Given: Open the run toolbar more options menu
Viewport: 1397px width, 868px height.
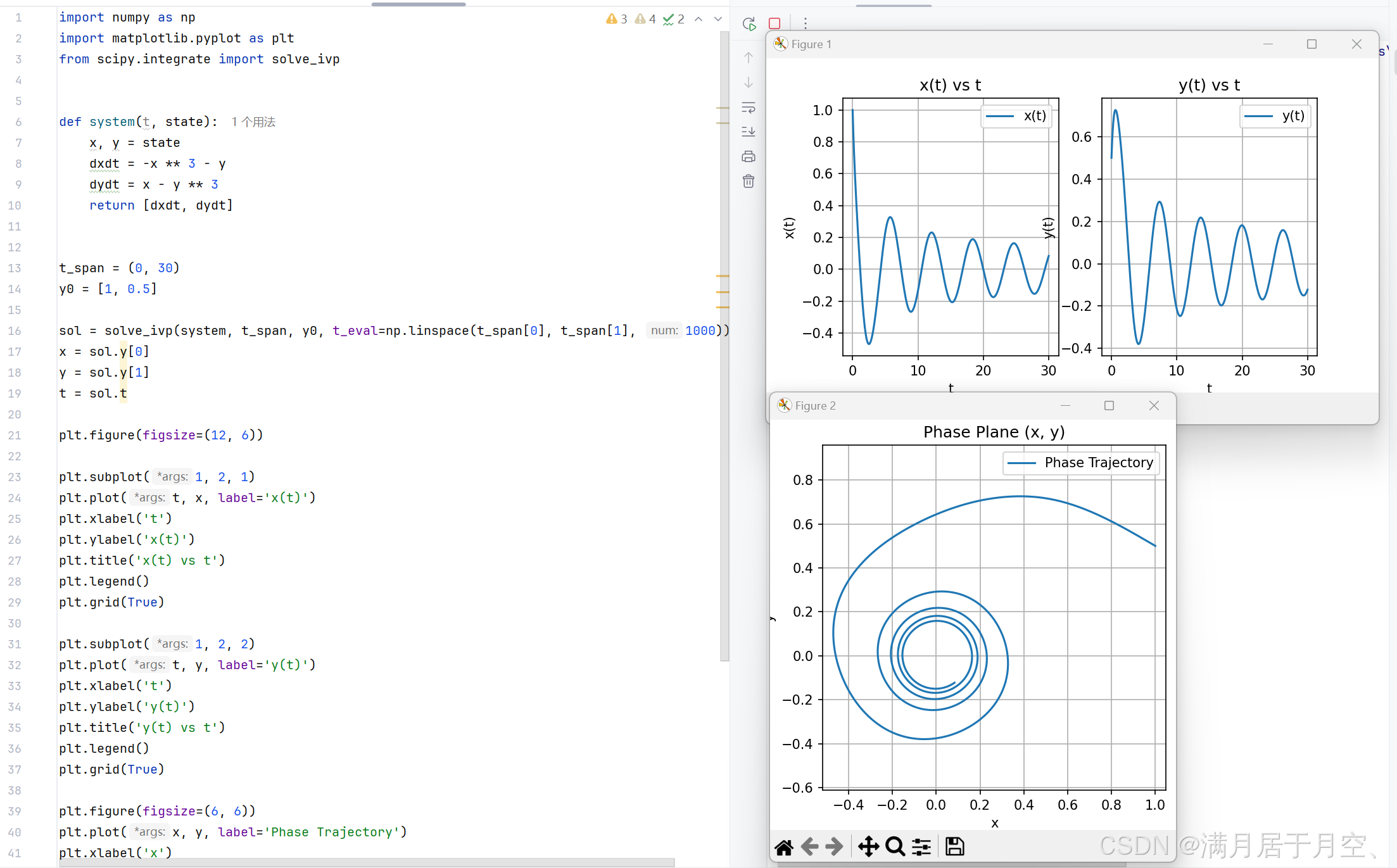Looking at the screenshot, I should point(805,23).
